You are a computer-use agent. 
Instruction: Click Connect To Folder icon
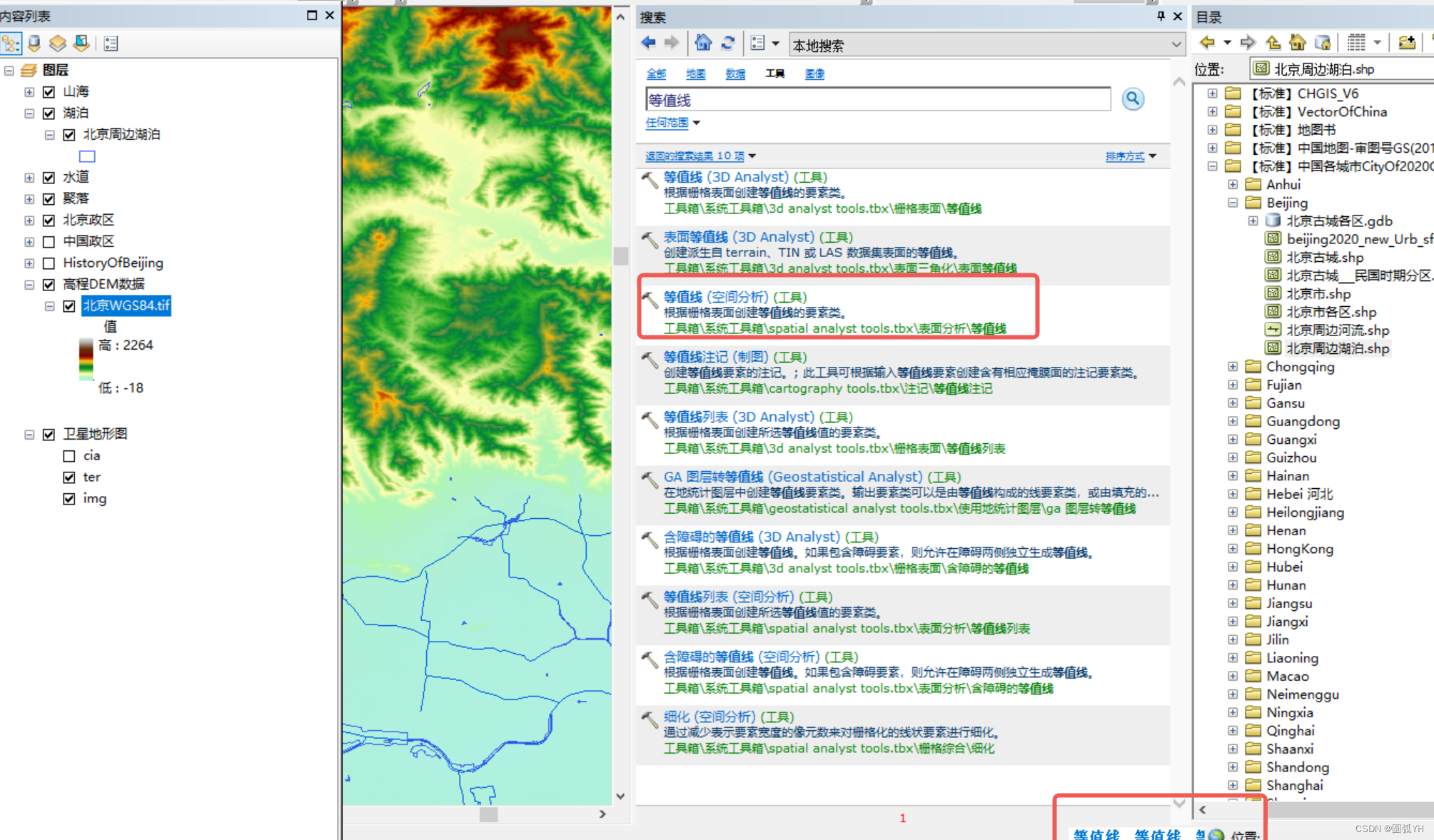click(1406, 43)
